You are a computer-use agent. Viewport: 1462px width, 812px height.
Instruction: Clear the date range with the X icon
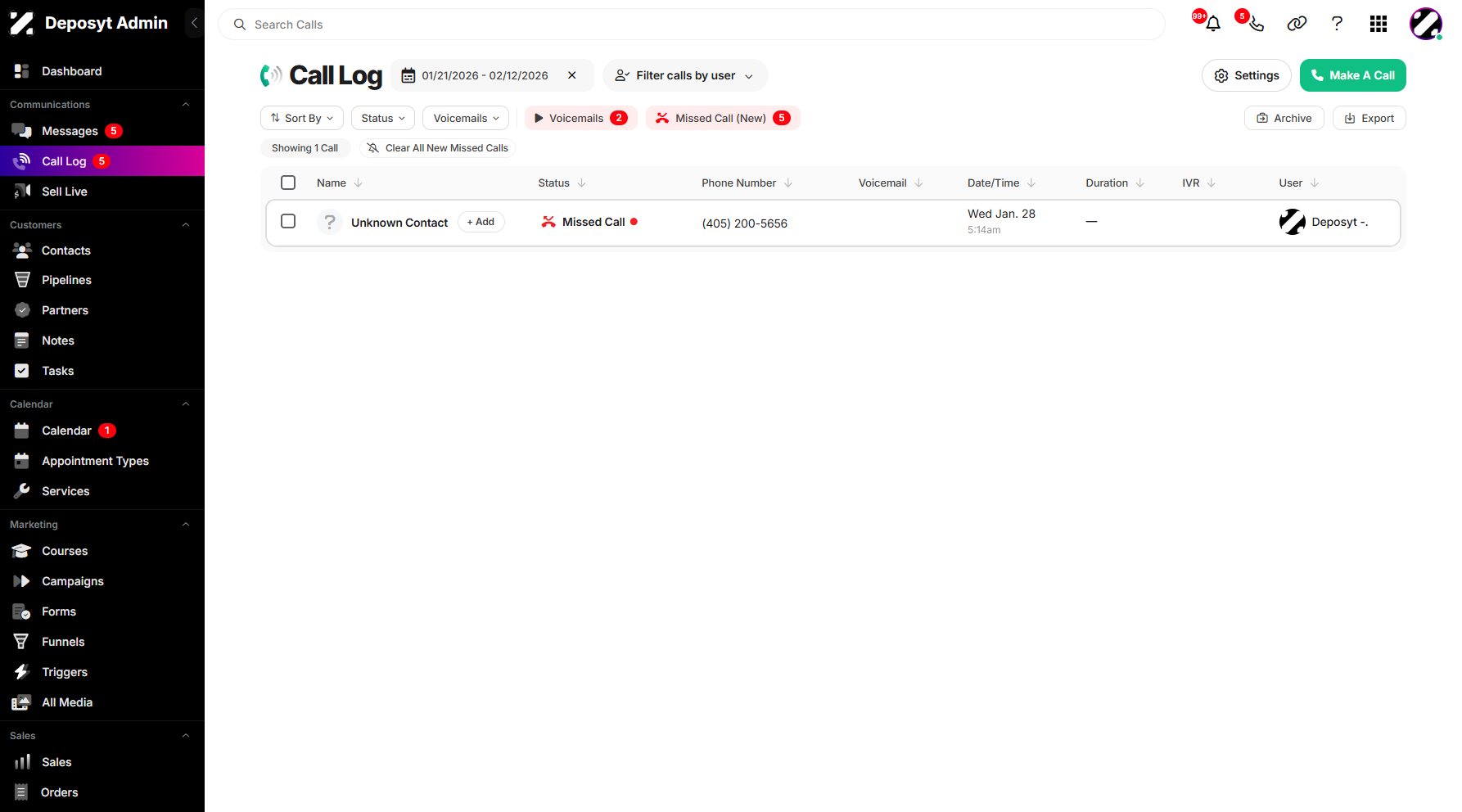coord(571,75)
